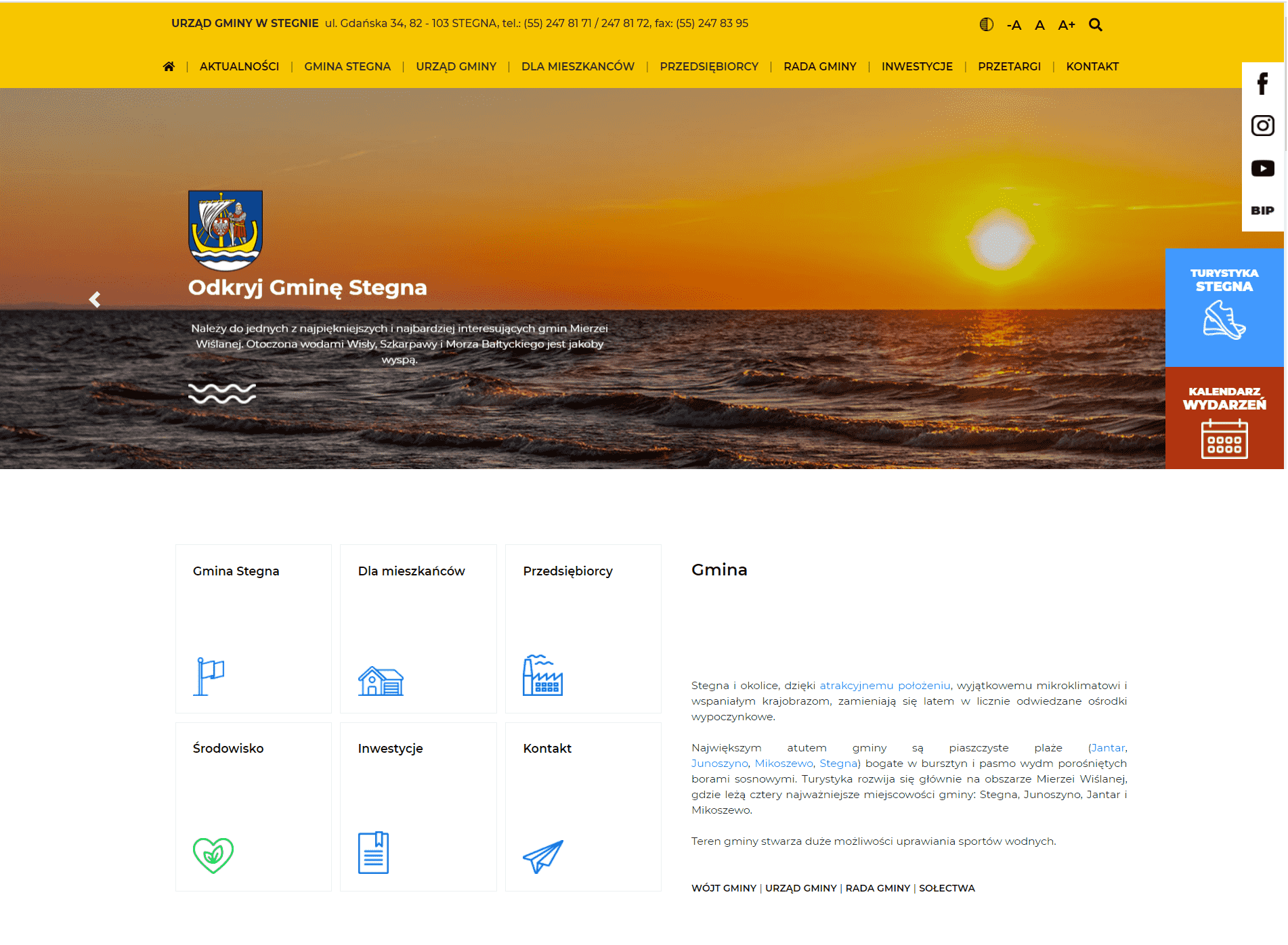Click the home icon in the navigation
This screenshot has width=1288, height=945.
pyautogui.click(x=169, y=66)
